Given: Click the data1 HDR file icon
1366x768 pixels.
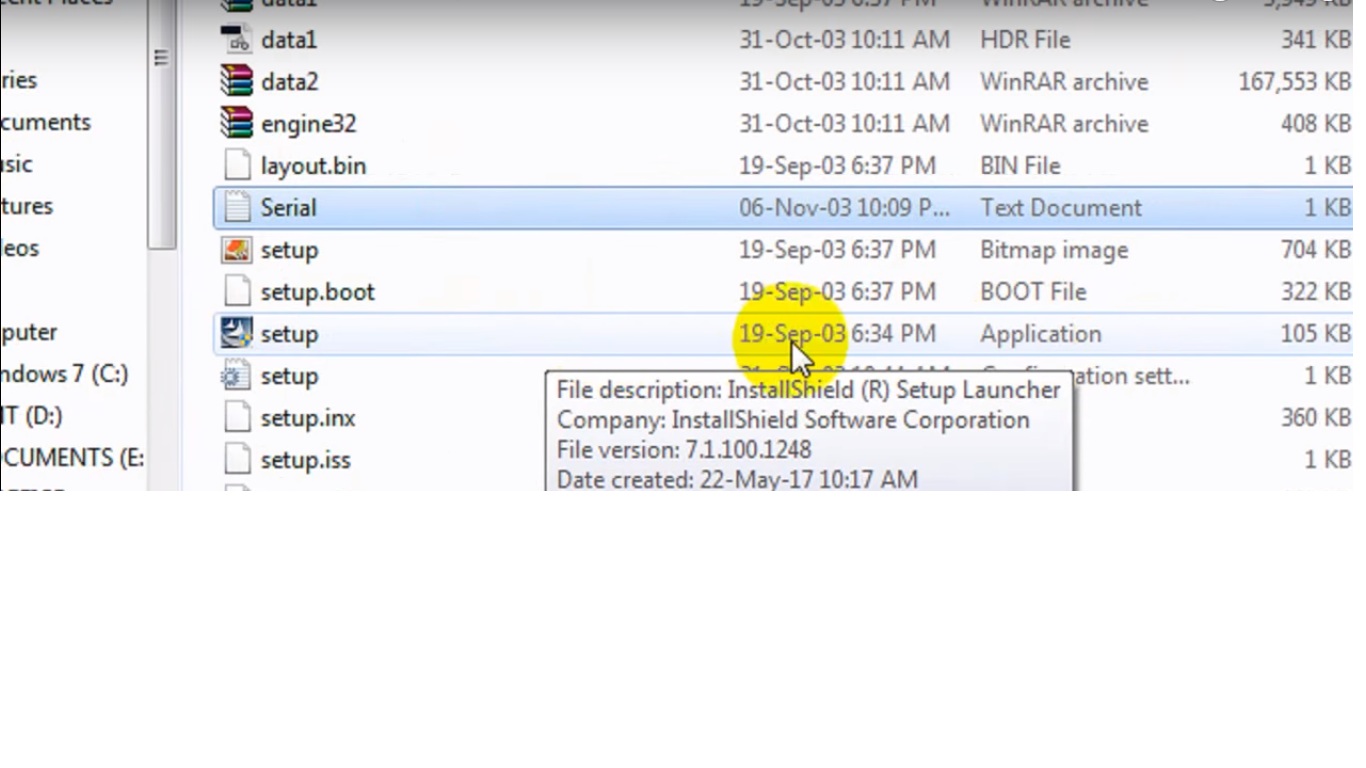Looking at the screenshot, I should (x=237, y=40).
